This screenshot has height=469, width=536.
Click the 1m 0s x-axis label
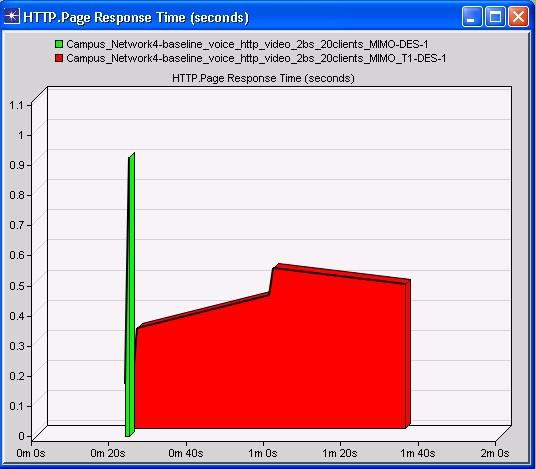(263, 453)
